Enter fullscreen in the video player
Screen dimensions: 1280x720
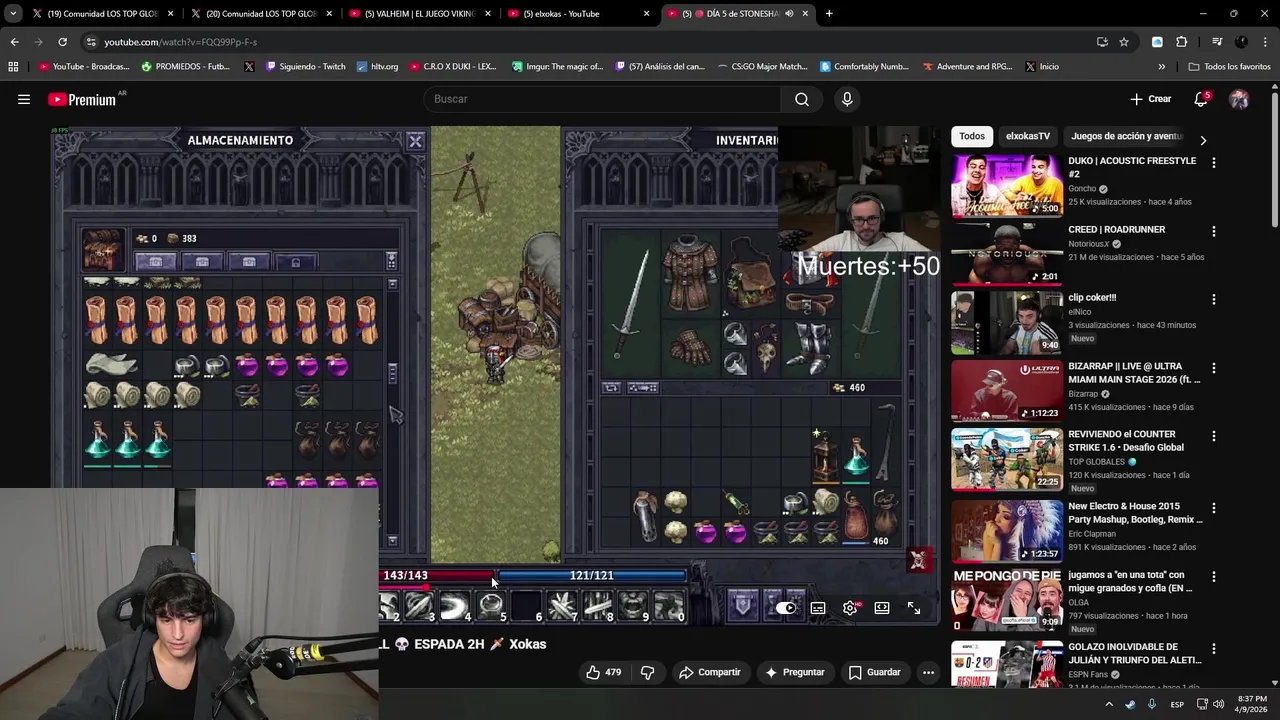coord(914,608)
